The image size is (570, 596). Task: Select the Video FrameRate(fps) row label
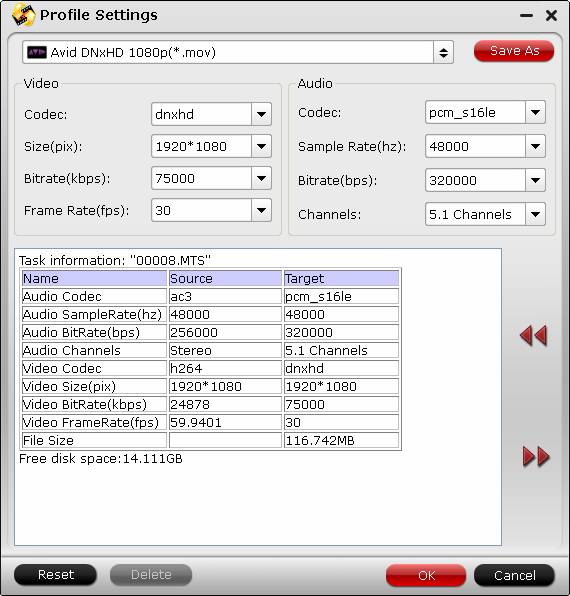(94, 422)
